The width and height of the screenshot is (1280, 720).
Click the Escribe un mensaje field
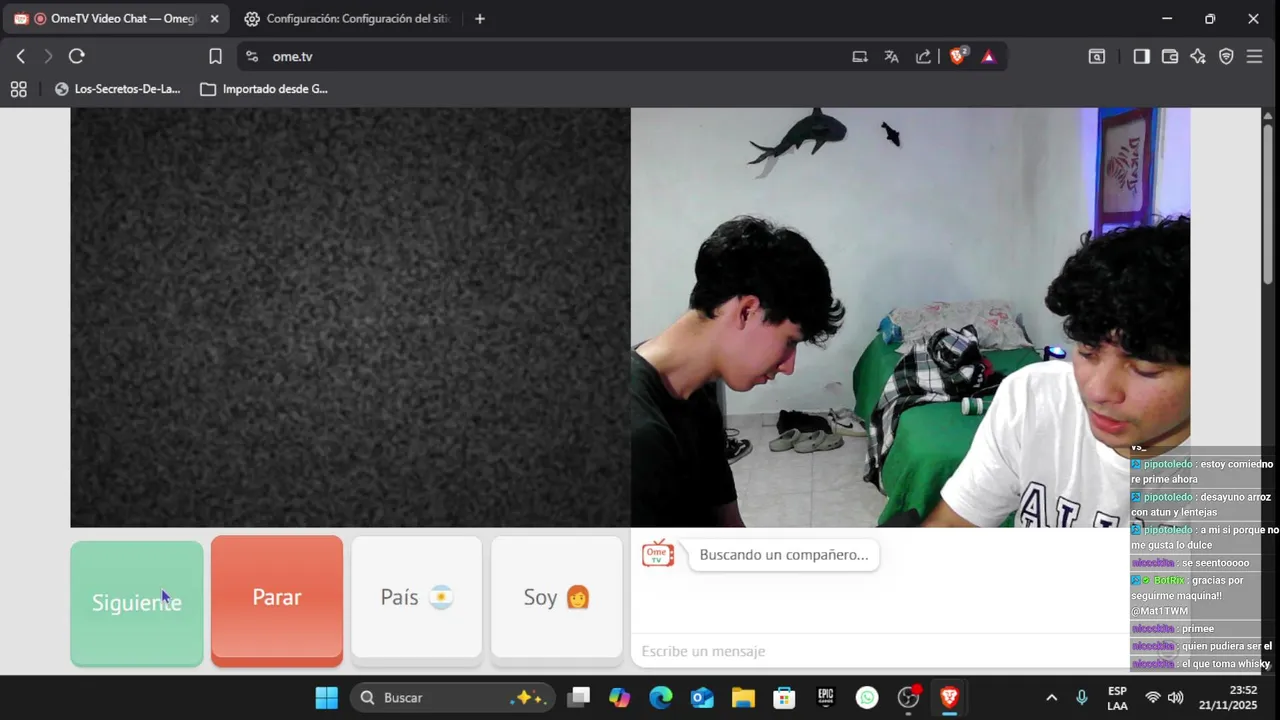click(x=880, y=651)
